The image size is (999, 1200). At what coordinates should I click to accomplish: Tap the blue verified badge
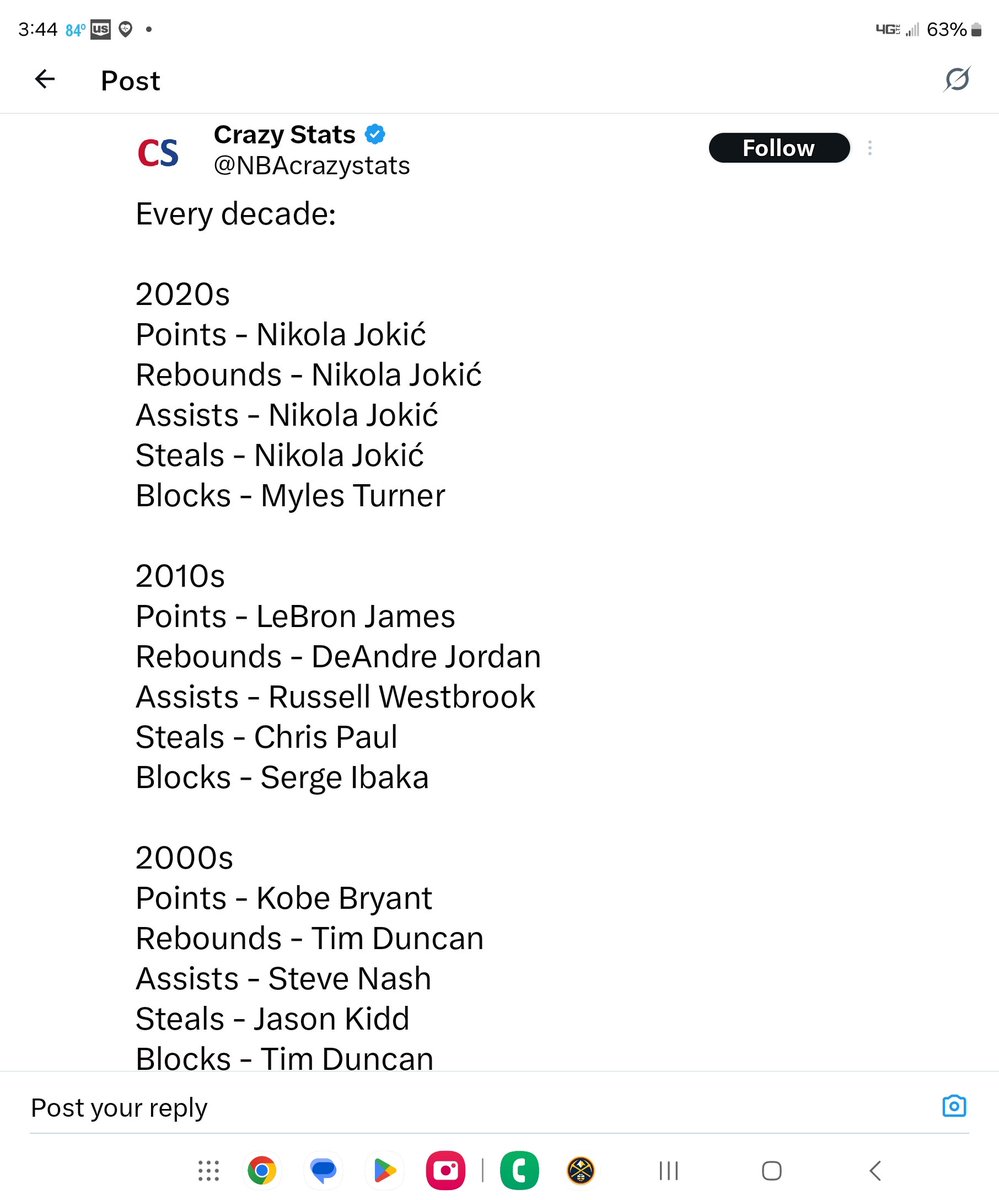[x=375, y=134]
